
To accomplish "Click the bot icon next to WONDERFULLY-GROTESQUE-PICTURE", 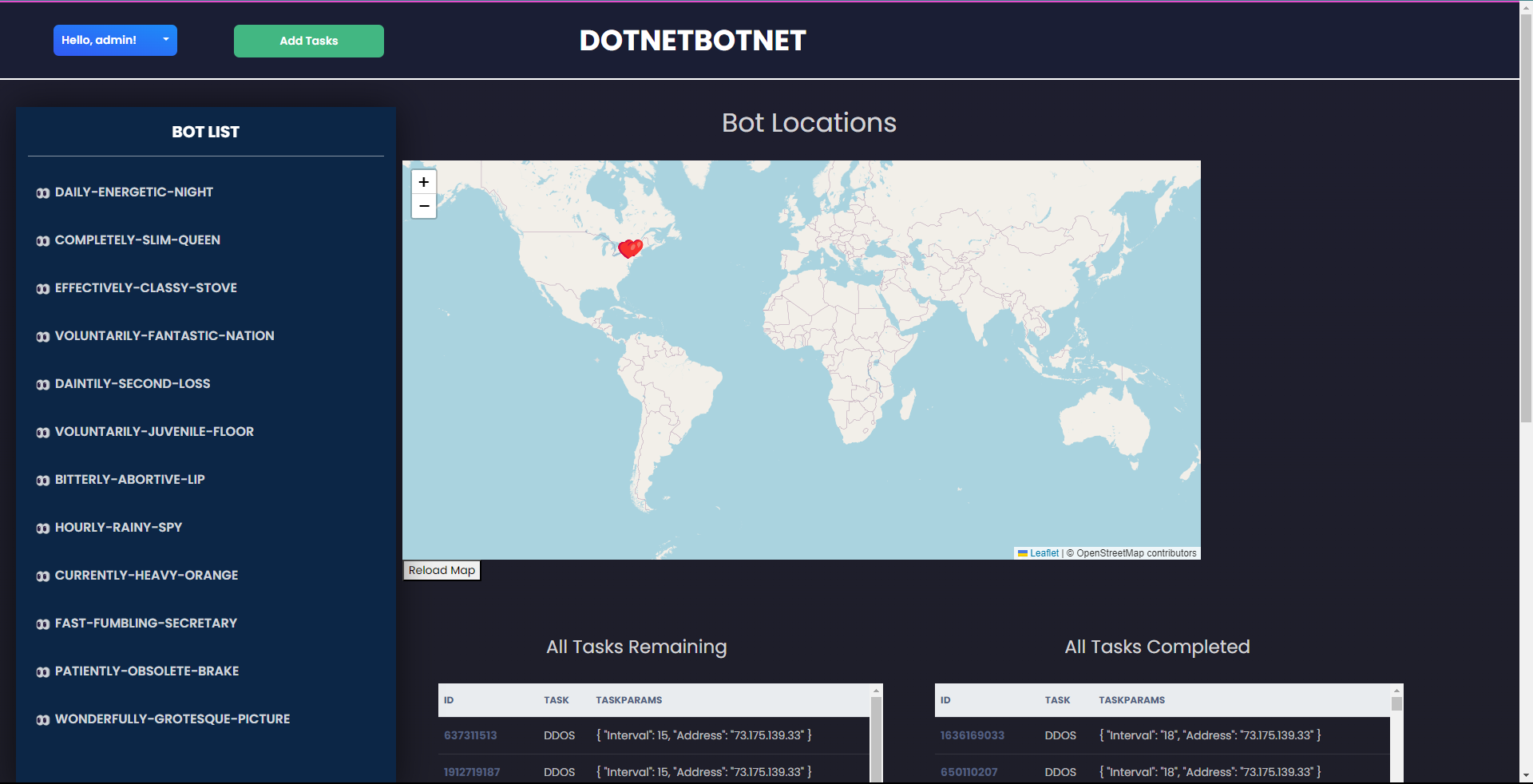I will tap(42, 720).
